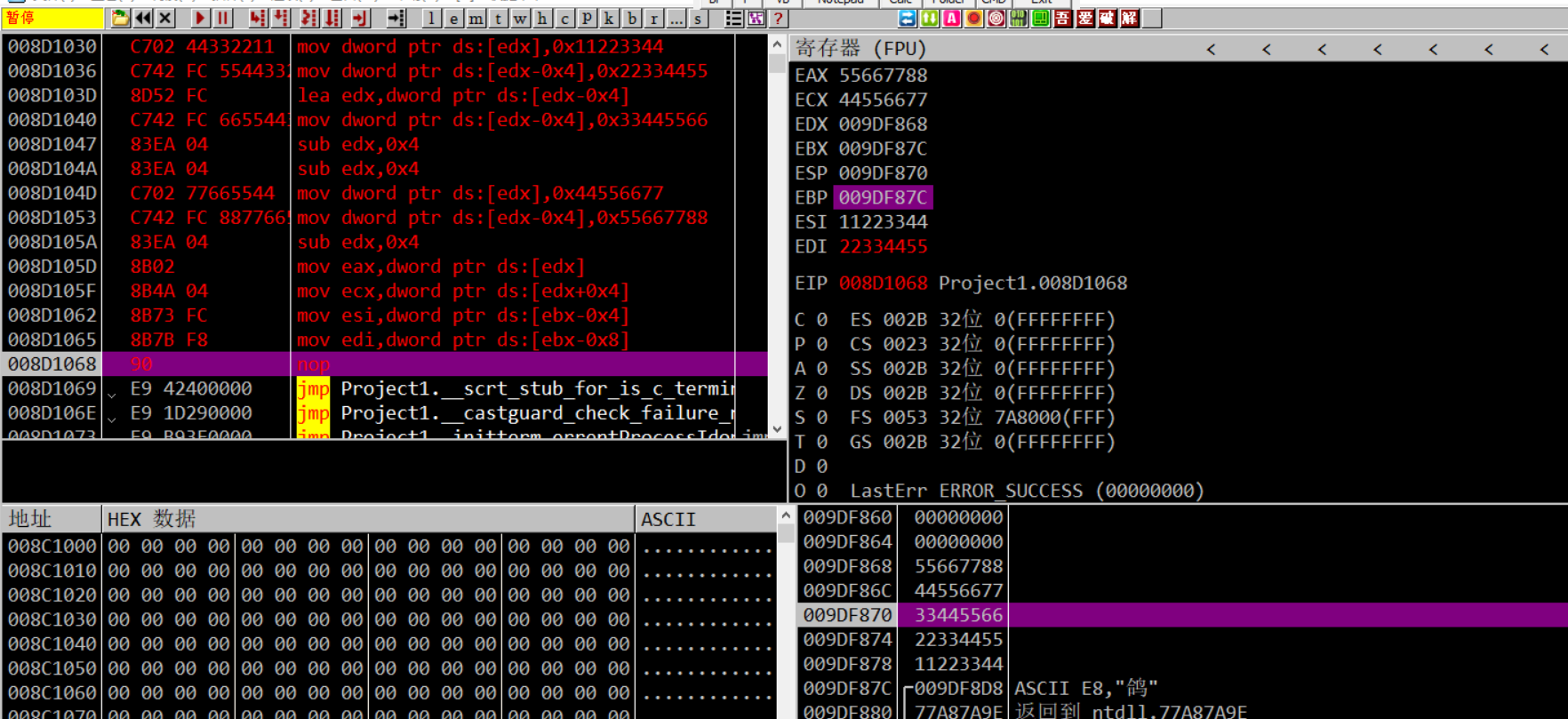
Task: Open the Log window via 'l' button
Action: [431, 18]
